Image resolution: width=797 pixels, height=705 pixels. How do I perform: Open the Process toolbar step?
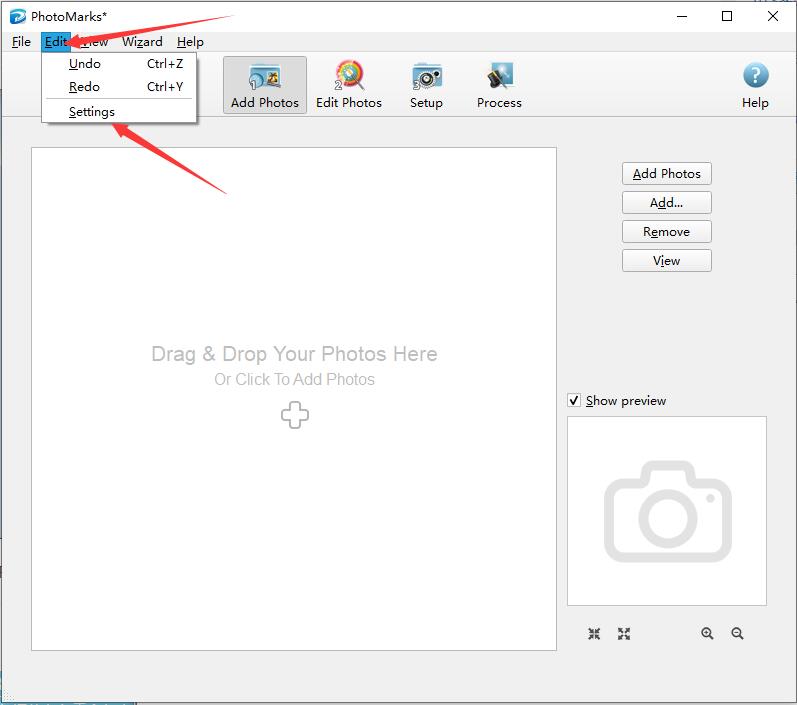[499, 85]
